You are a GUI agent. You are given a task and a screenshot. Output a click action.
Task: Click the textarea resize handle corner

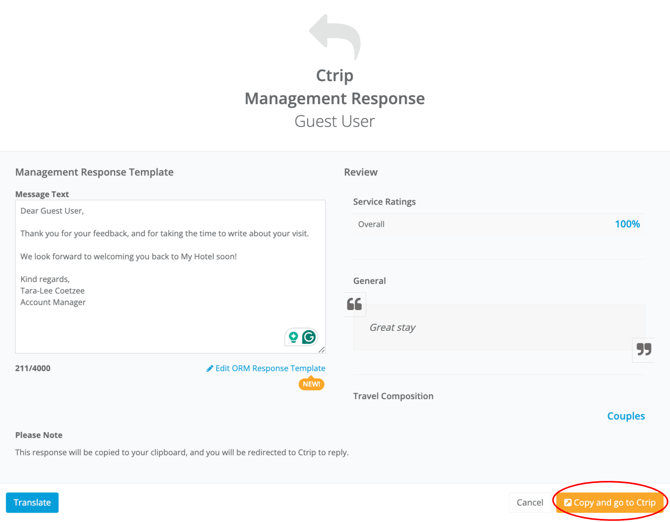[321, 349]
